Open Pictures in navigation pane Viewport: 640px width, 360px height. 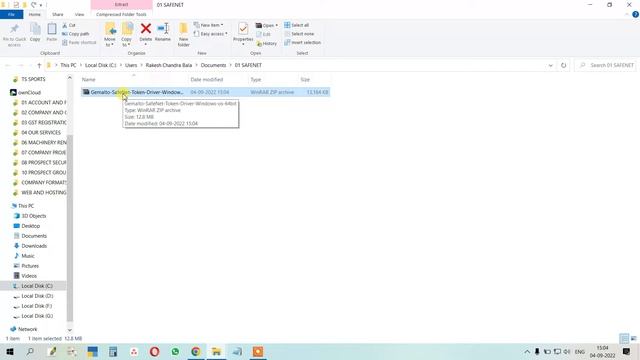click(x=30, y=266)
